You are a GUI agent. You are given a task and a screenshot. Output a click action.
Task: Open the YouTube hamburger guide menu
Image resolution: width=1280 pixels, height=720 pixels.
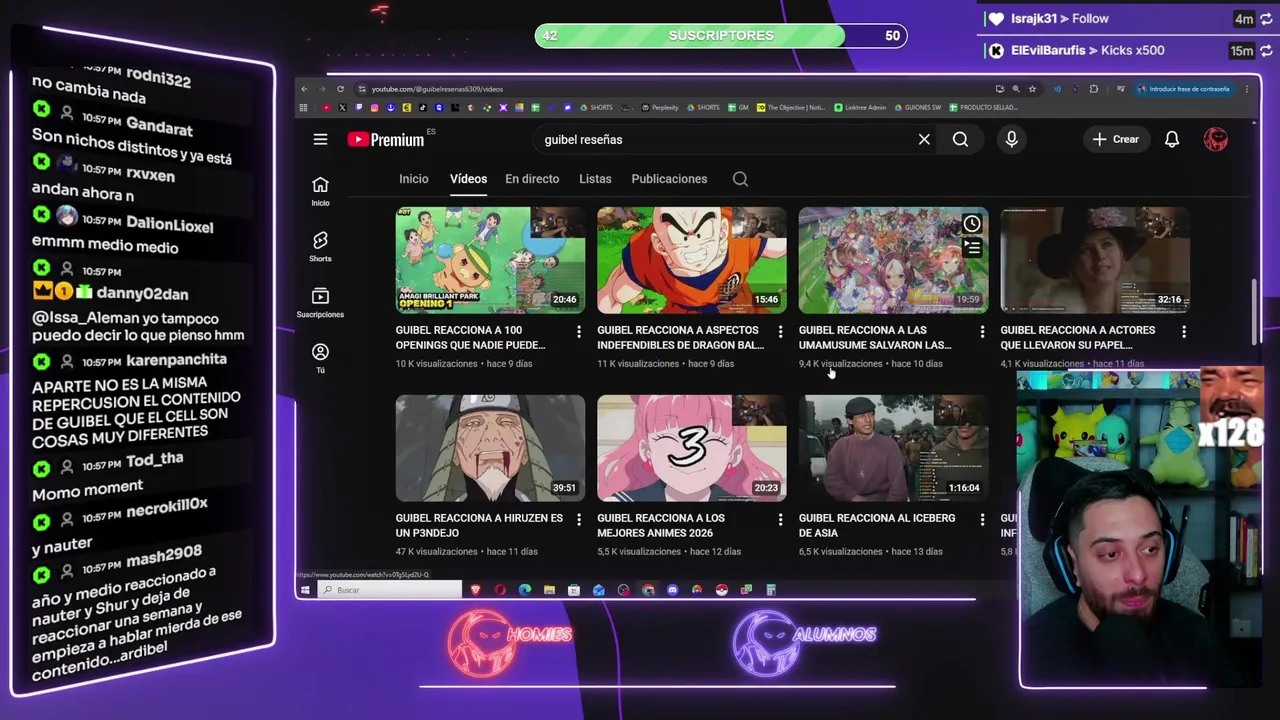[320, 139]
